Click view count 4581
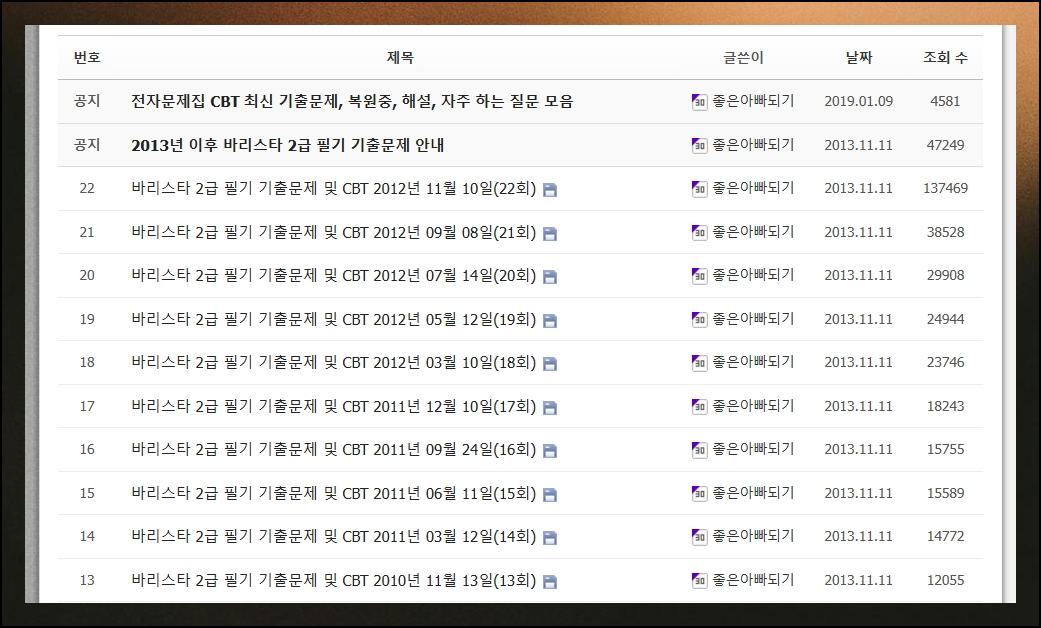Viewport: 1041px width, 628px height. point(945,102)
